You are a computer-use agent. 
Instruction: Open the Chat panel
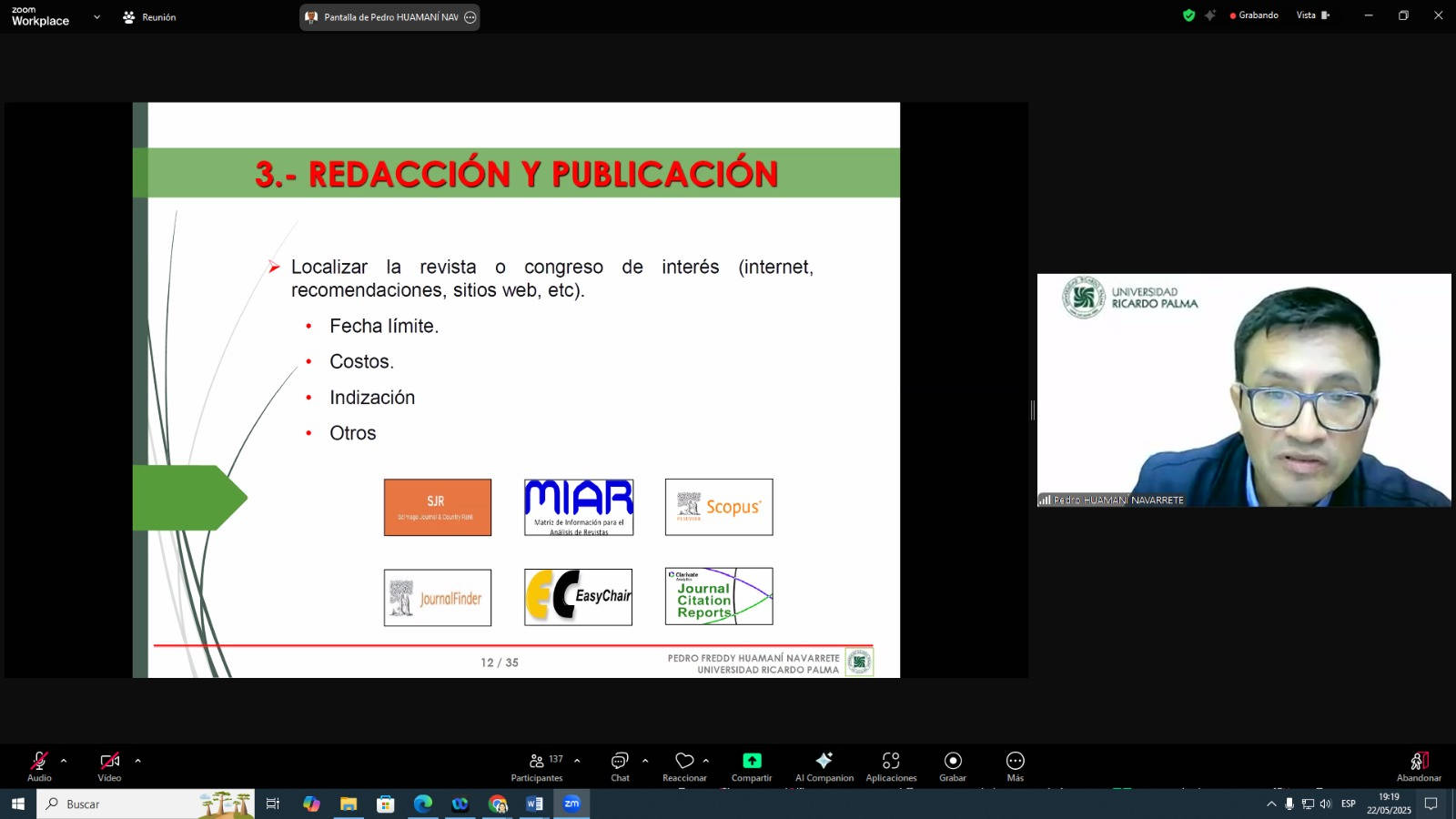(620, 766)
